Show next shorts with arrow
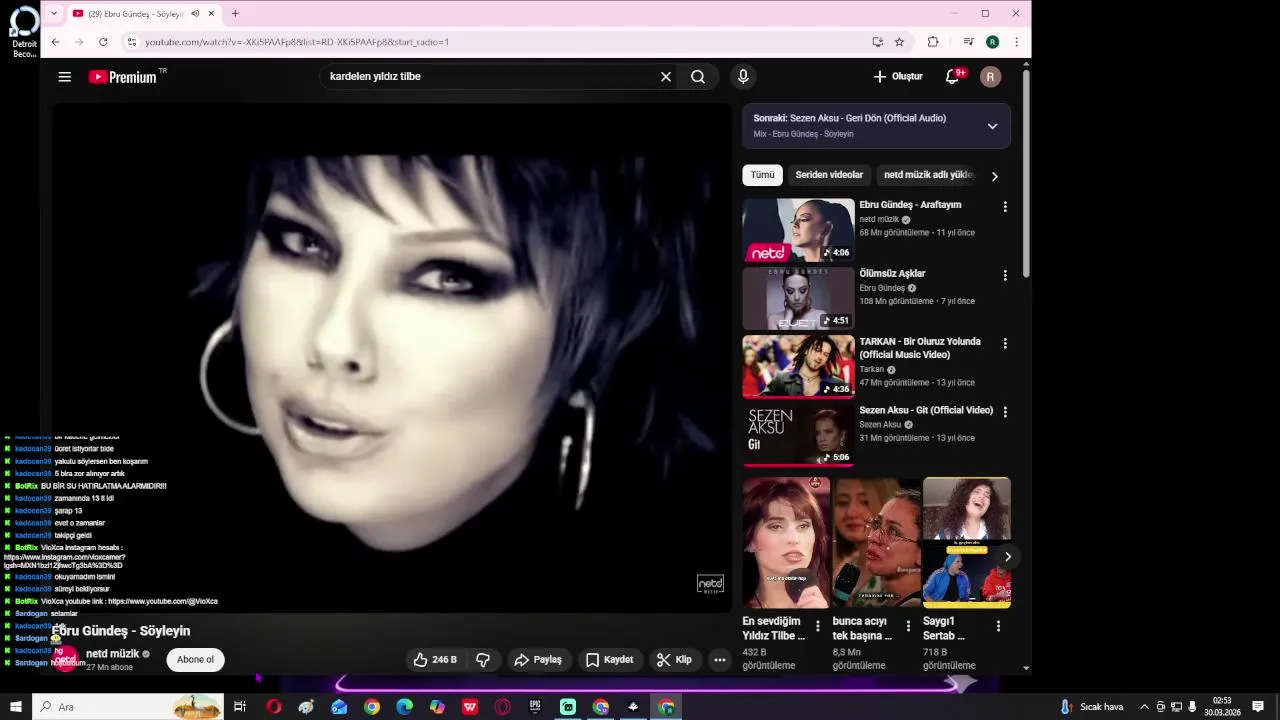1280x720 pixels. pyautogui.click(x=1007, y=556)
